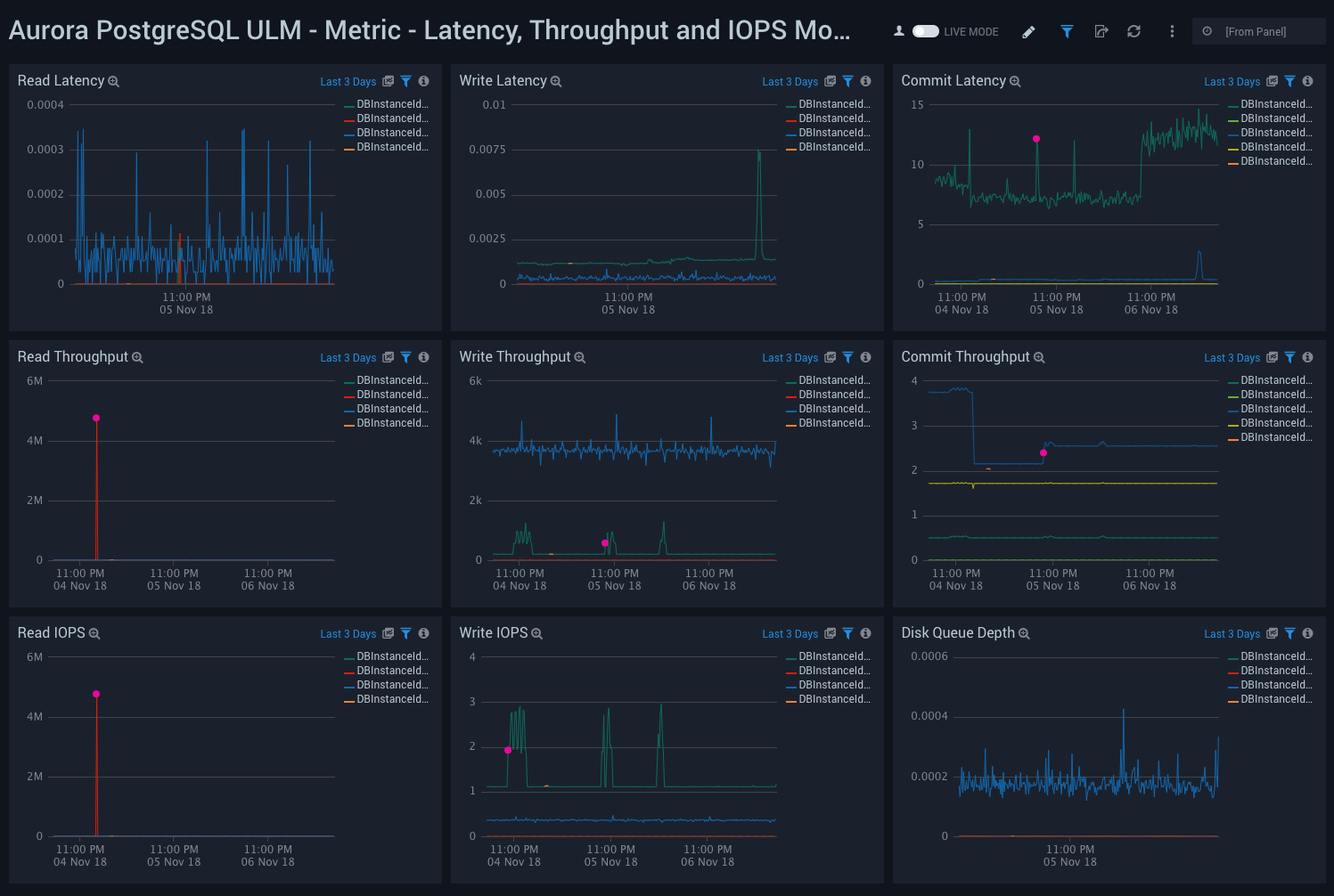Open the Last 3 Days time picker on Write IOPS

tap(790, 633)
